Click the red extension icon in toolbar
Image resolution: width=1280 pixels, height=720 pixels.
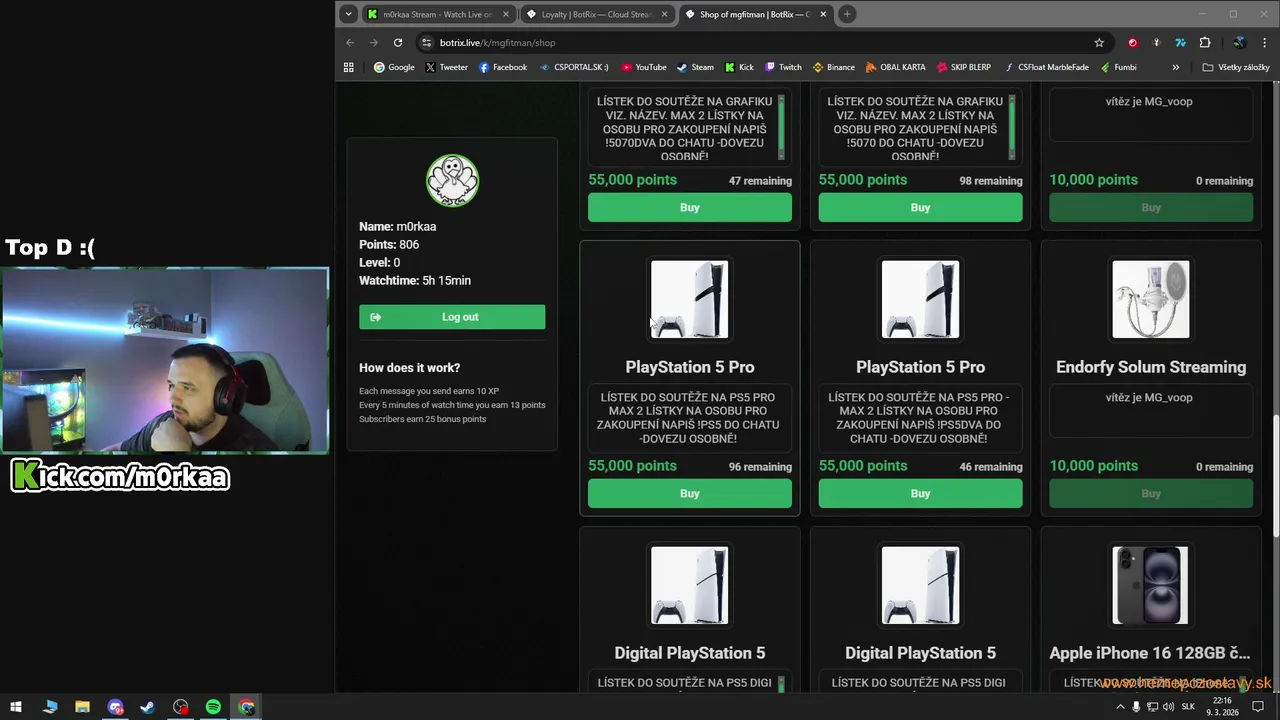[1133, 43]
